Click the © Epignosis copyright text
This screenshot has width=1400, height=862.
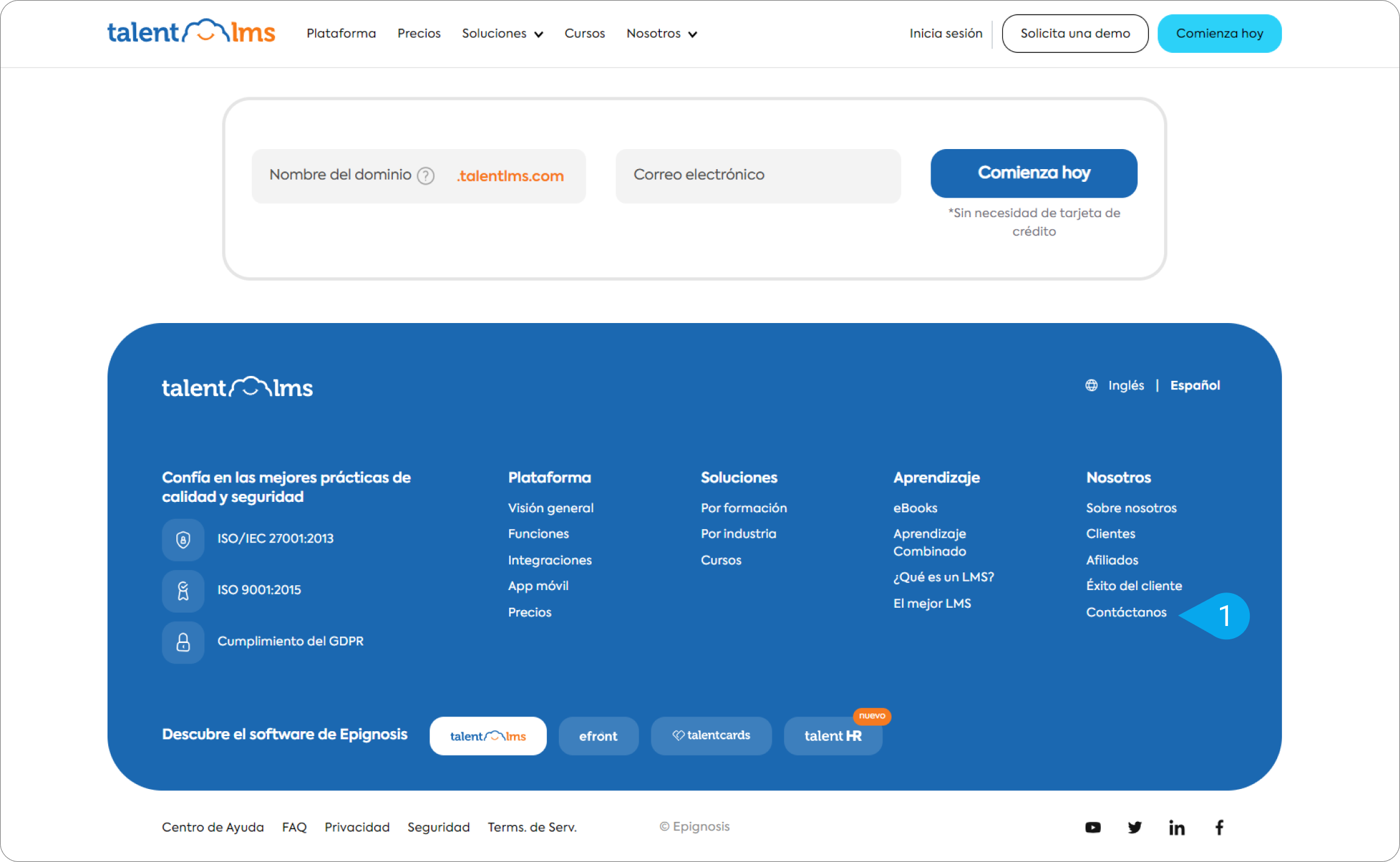[x=695, y=827]
